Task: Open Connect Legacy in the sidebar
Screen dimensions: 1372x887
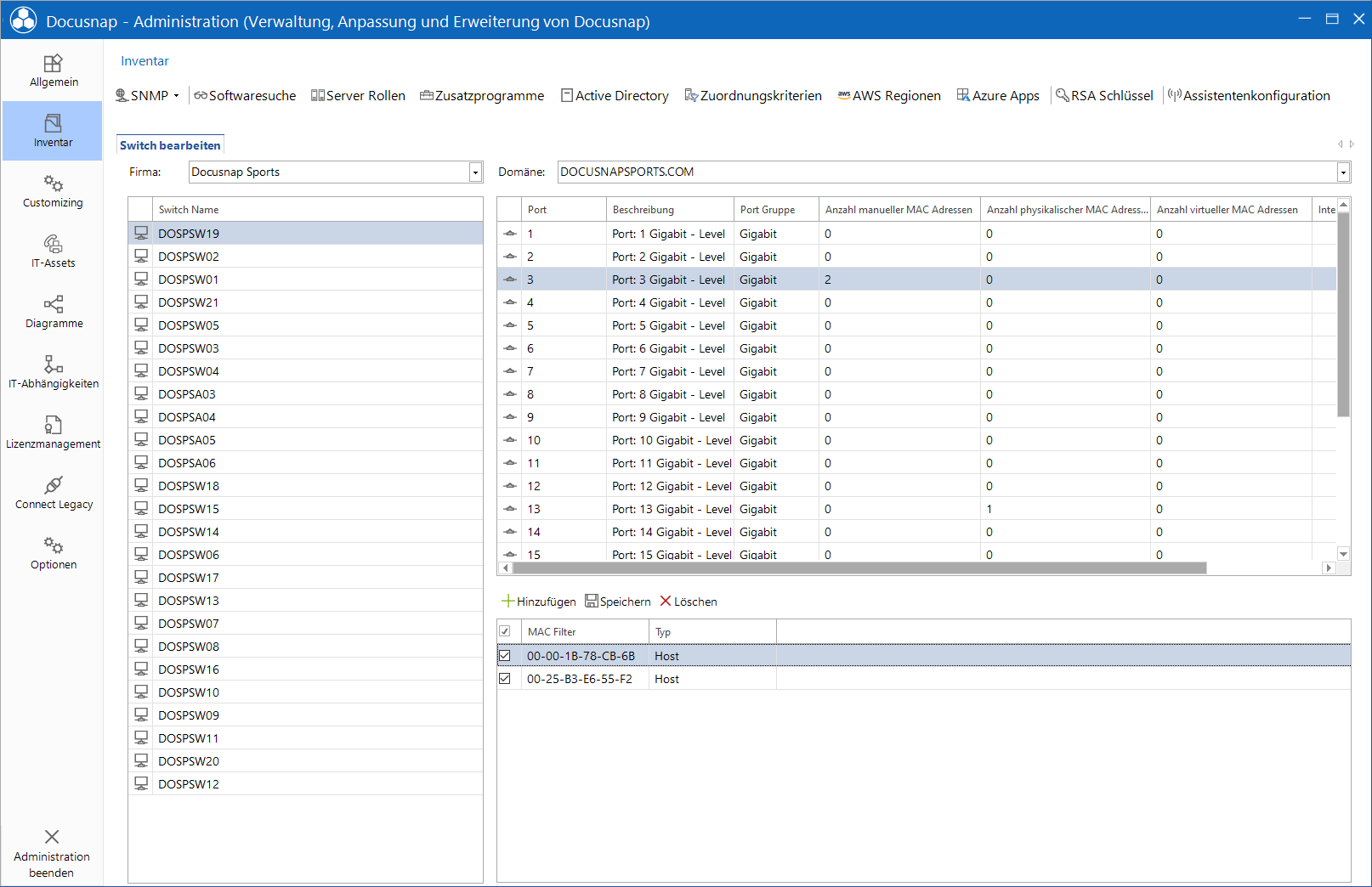Action: pos(53,493)
